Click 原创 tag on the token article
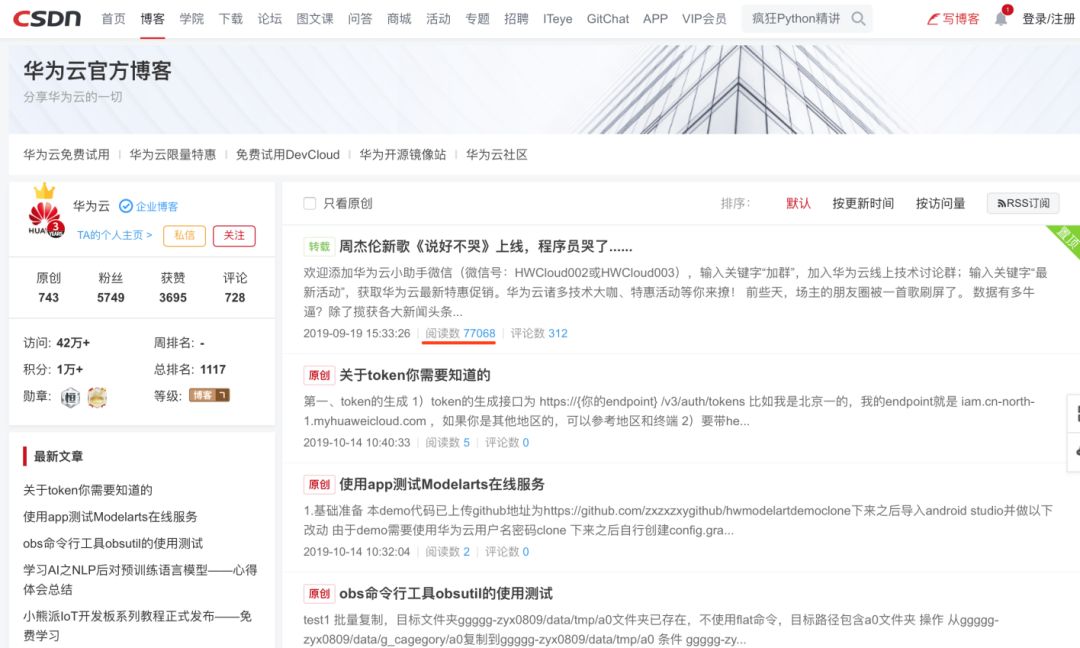This screenshot has width=1080, height=648. 319,375
